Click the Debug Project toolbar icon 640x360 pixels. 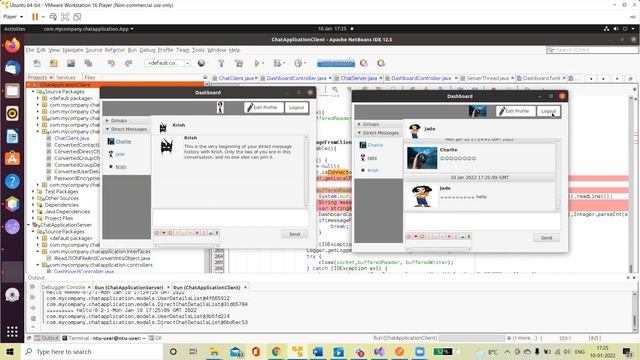click(278, 63)
